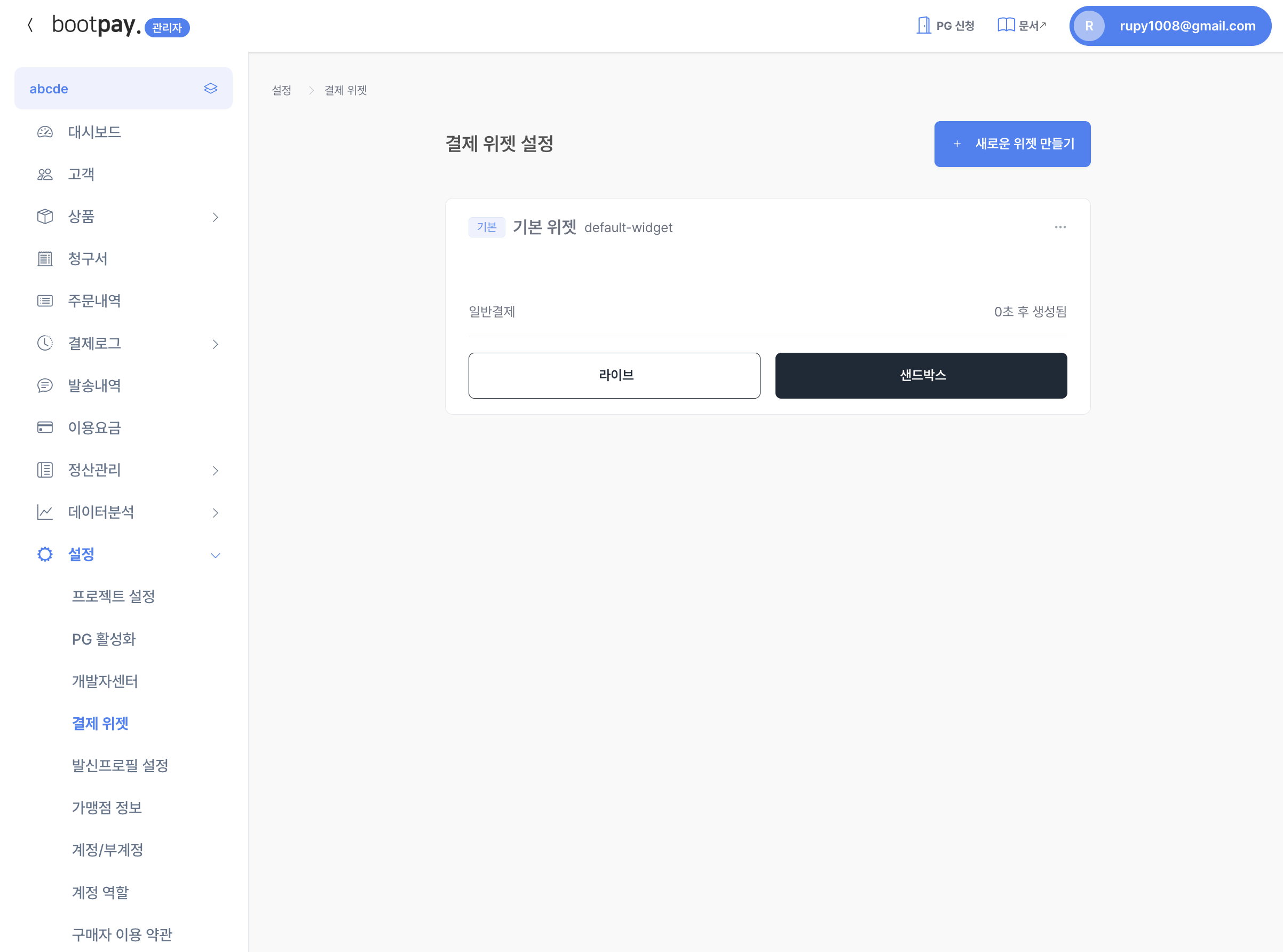
Task: Click the settlement ledger icon for 정산관리
Action: tap(45, 470)
